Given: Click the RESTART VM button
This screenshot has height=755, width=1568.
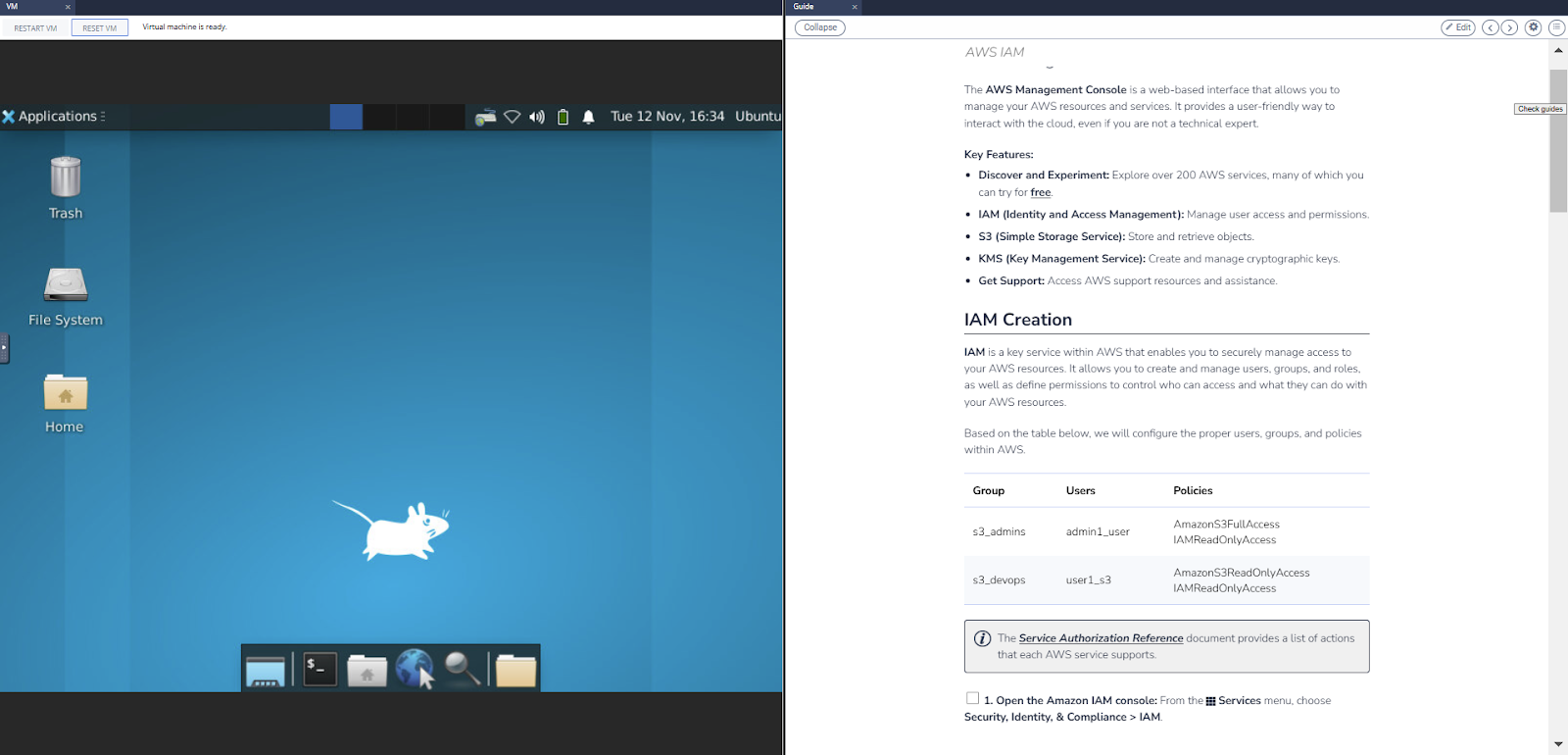Looking at the screenshot, I should (x=35, y=27).
